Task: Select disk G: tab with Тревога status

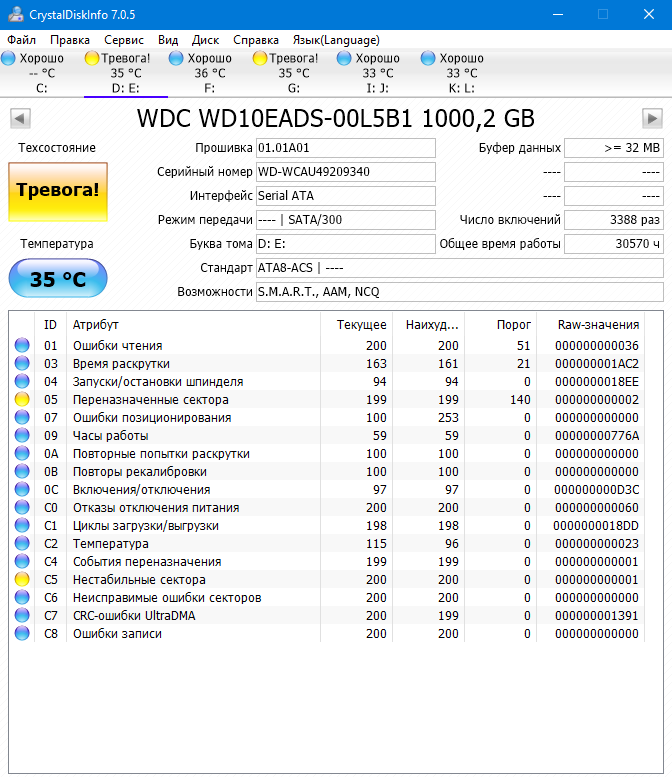Action: (x=293, y=73)
